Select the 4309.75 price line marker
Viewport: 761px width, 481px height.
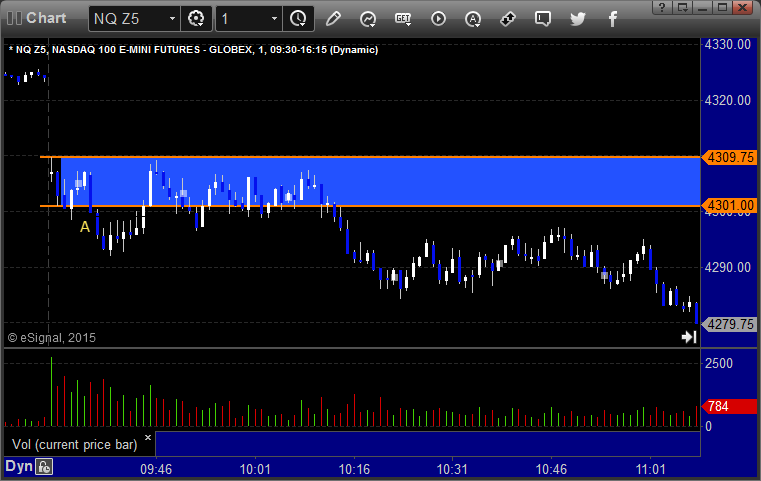[x=729, y=157]
